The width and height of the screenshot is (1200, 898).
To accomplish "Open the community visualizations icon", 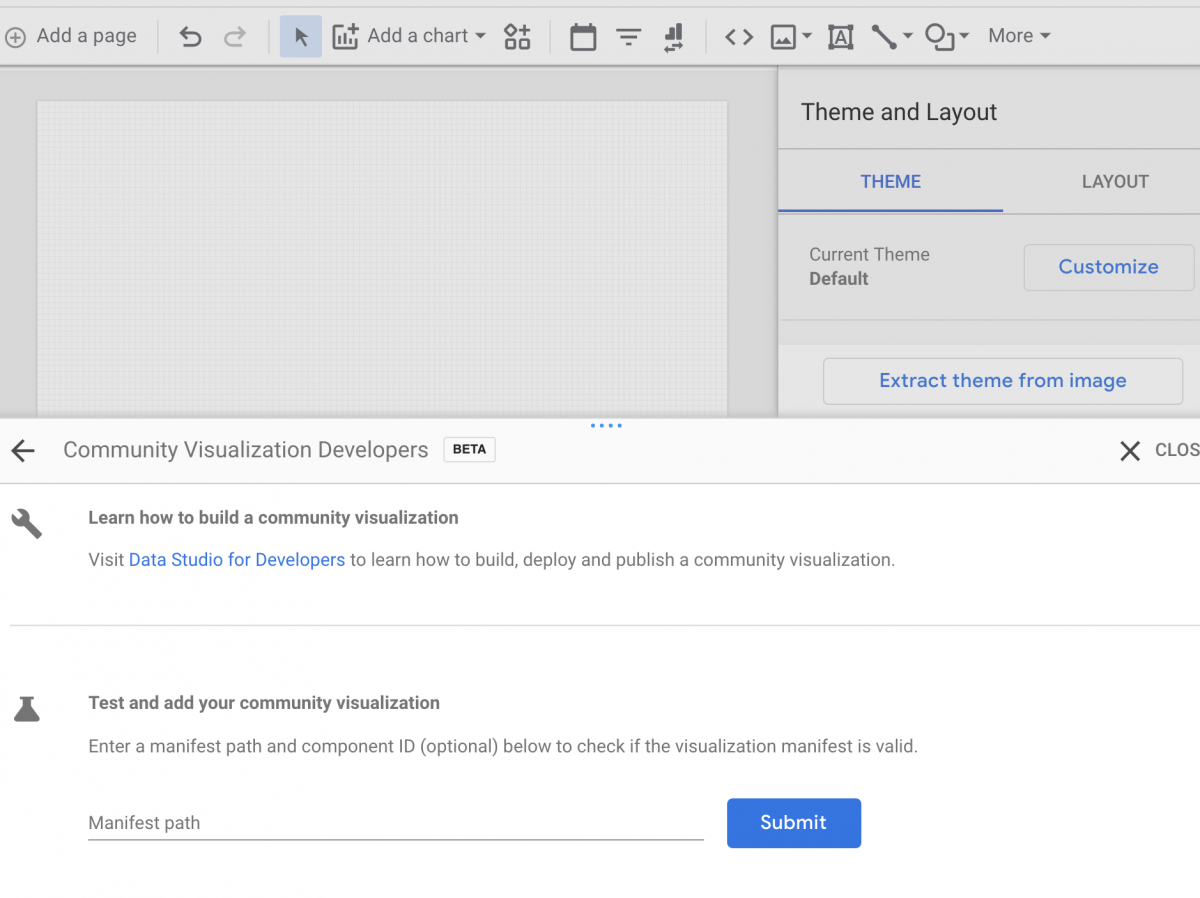I will point(517,36).
